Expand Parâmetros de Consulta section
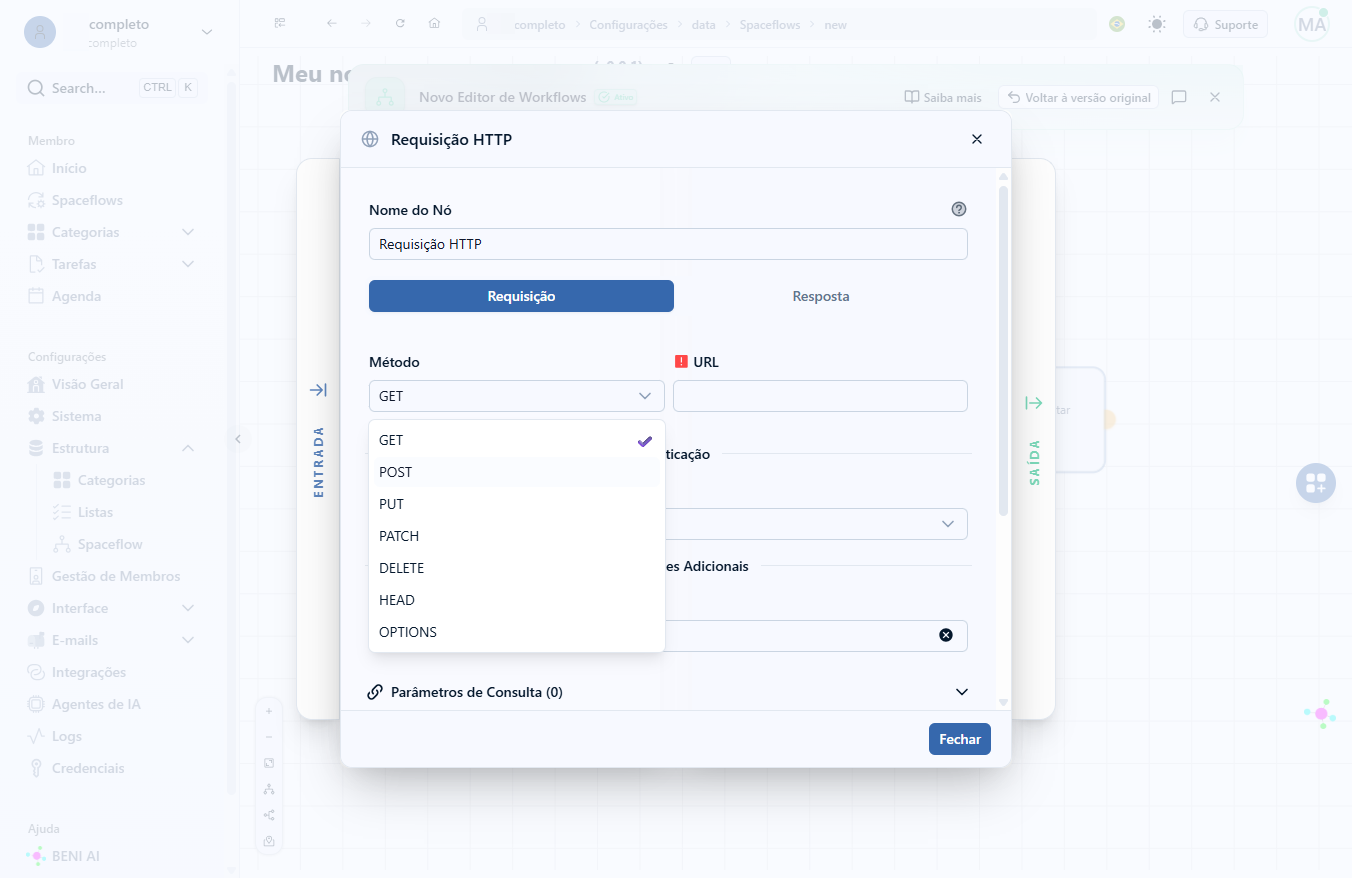The image size is (1352, 878). 668,692
